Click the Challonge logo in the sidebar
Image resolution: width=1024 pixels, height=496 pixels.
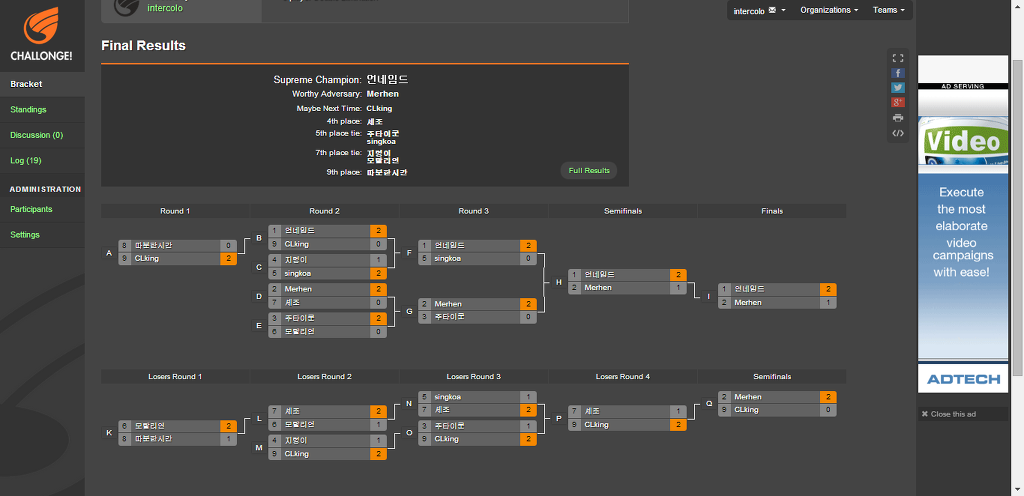(41, 34)
